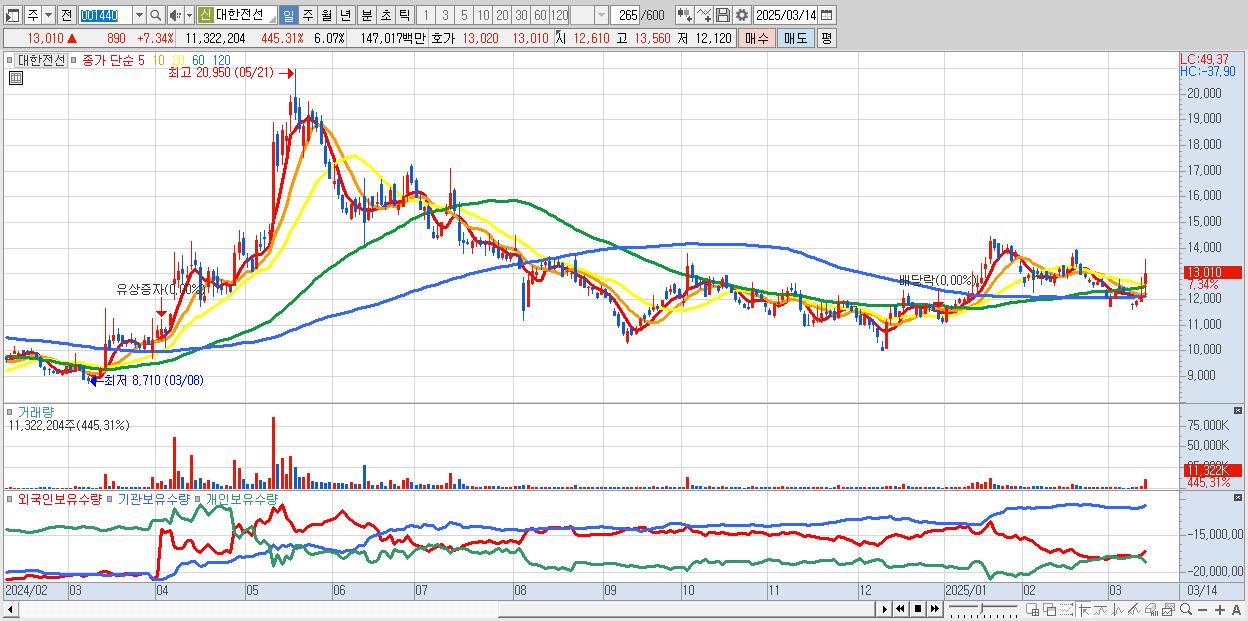Select the 10 interval button
Viewport: 1248px width, 621px height.
tap(483, 15)
